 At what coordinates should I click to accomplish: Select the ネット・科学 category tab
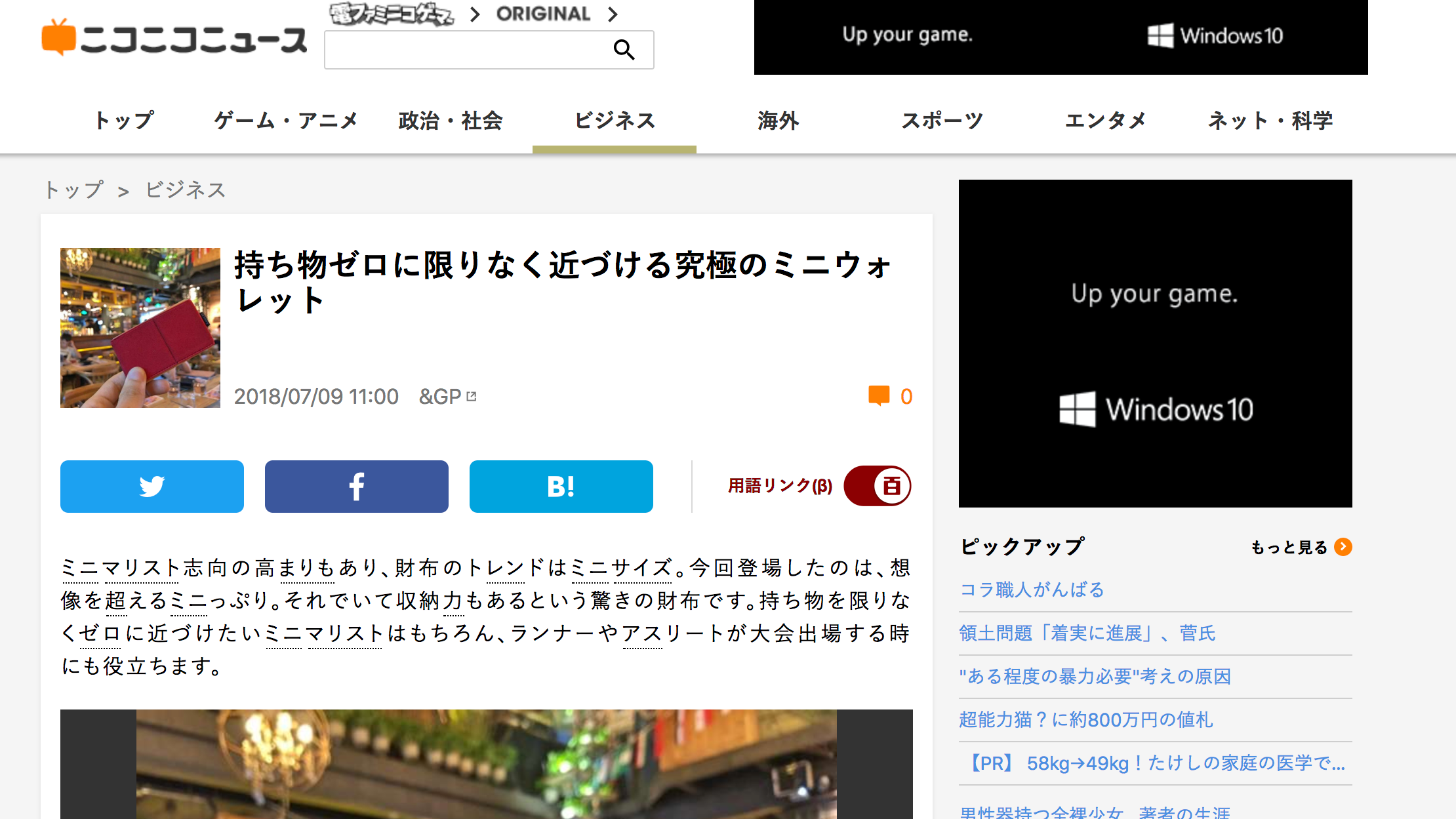pyautogui.click(x=1270, y=121)
